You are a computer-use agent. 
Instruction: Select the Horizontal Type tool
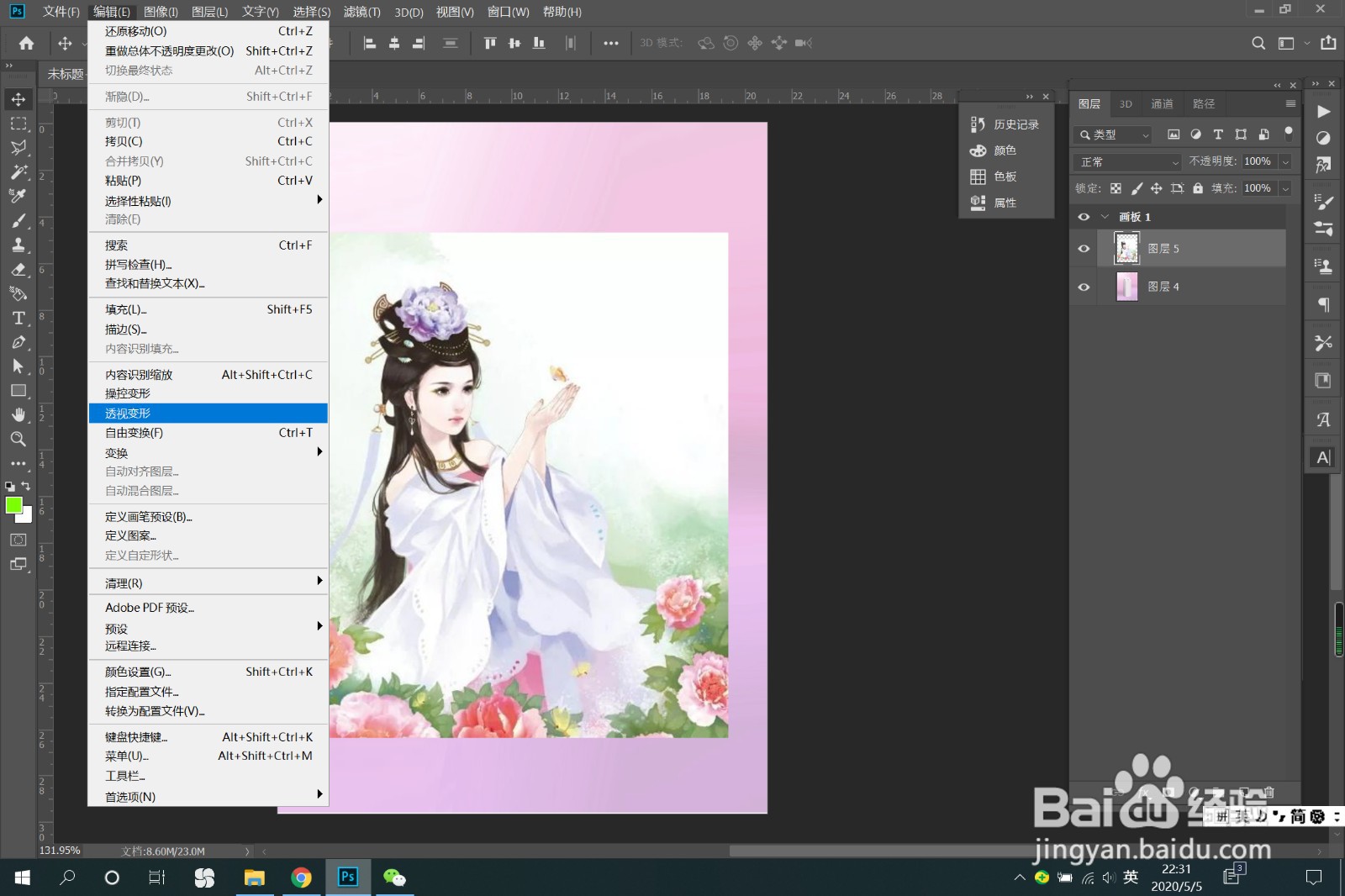[x=18, y=319]
